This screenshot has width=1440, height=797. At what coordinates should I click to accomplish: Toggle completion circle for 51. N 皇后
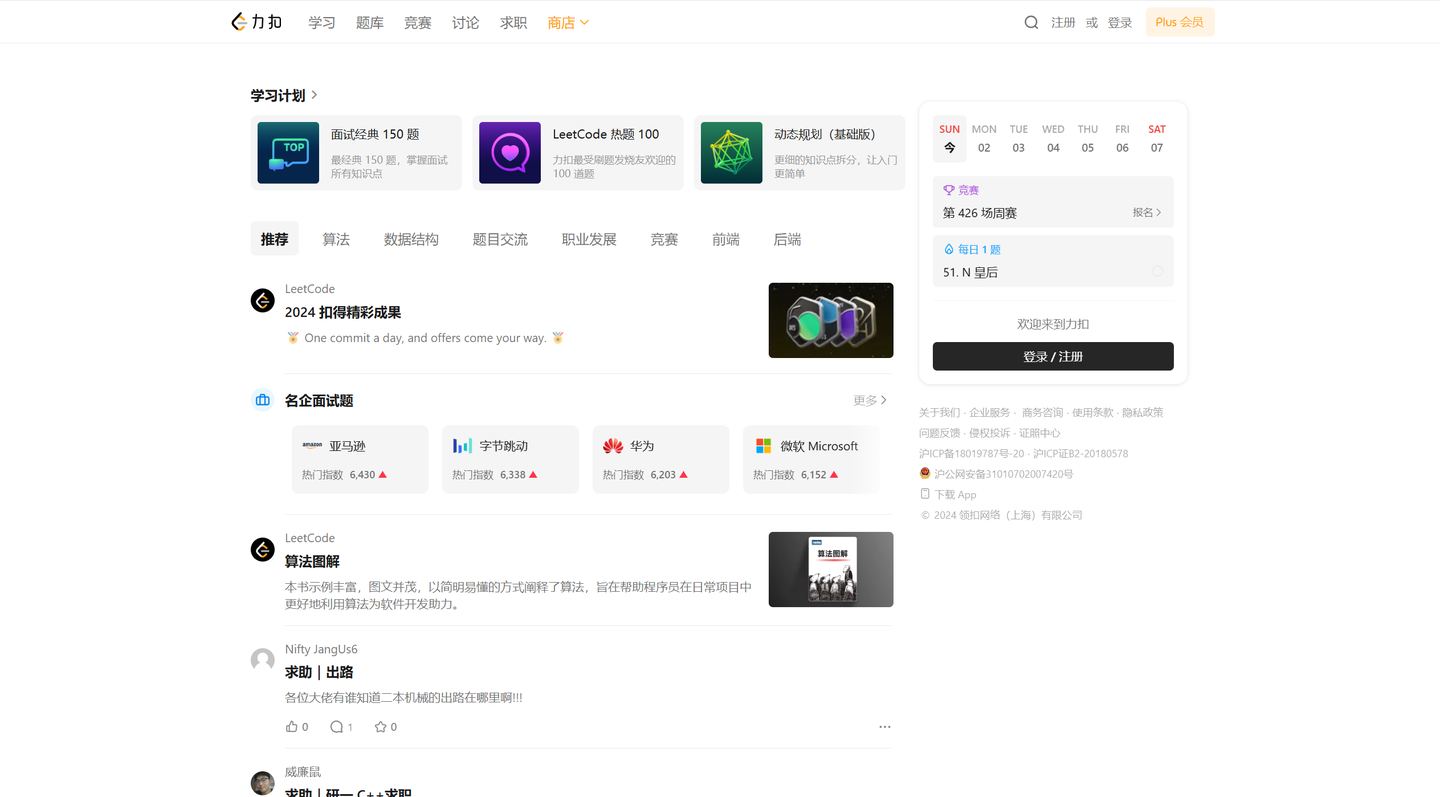click(1158, 271)
